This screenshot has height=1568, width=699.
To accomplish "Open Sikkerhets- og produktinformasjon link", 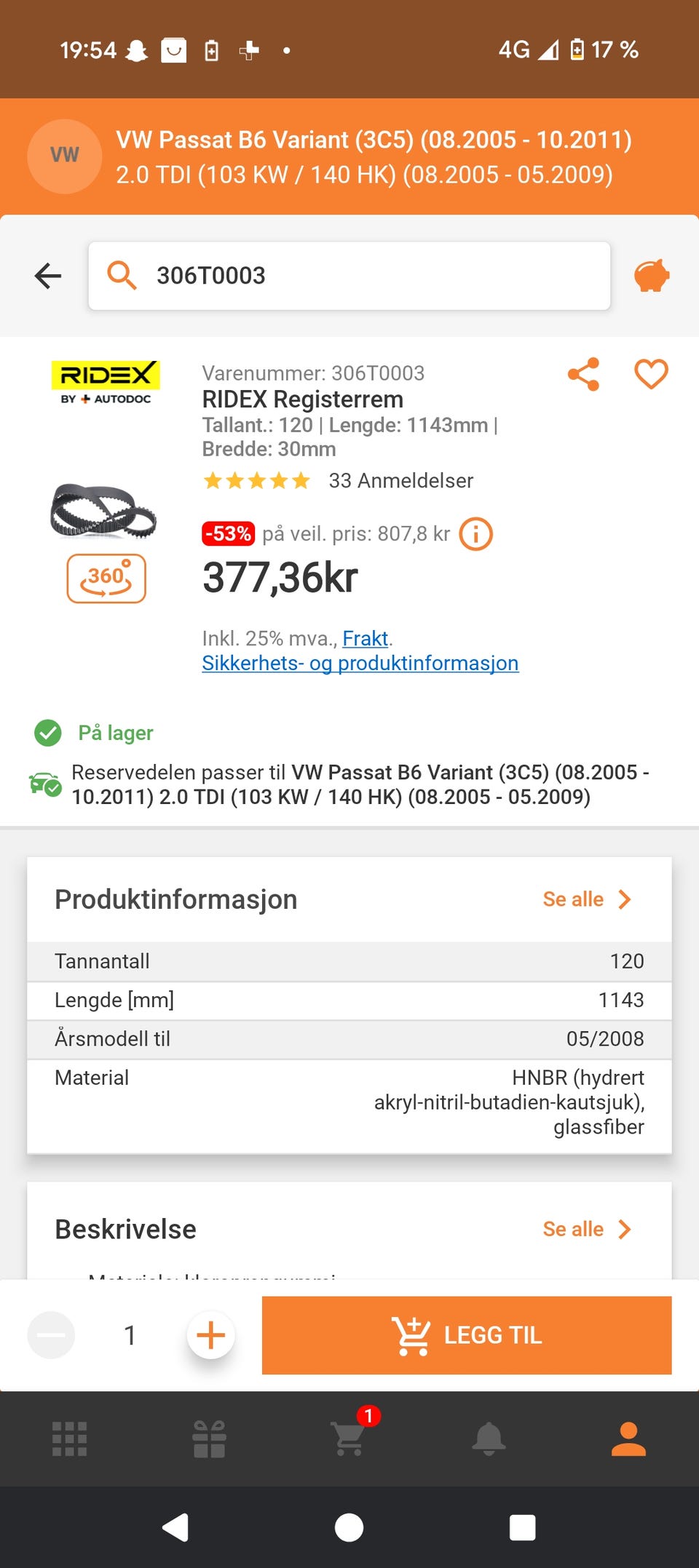I will pos(360,663).
